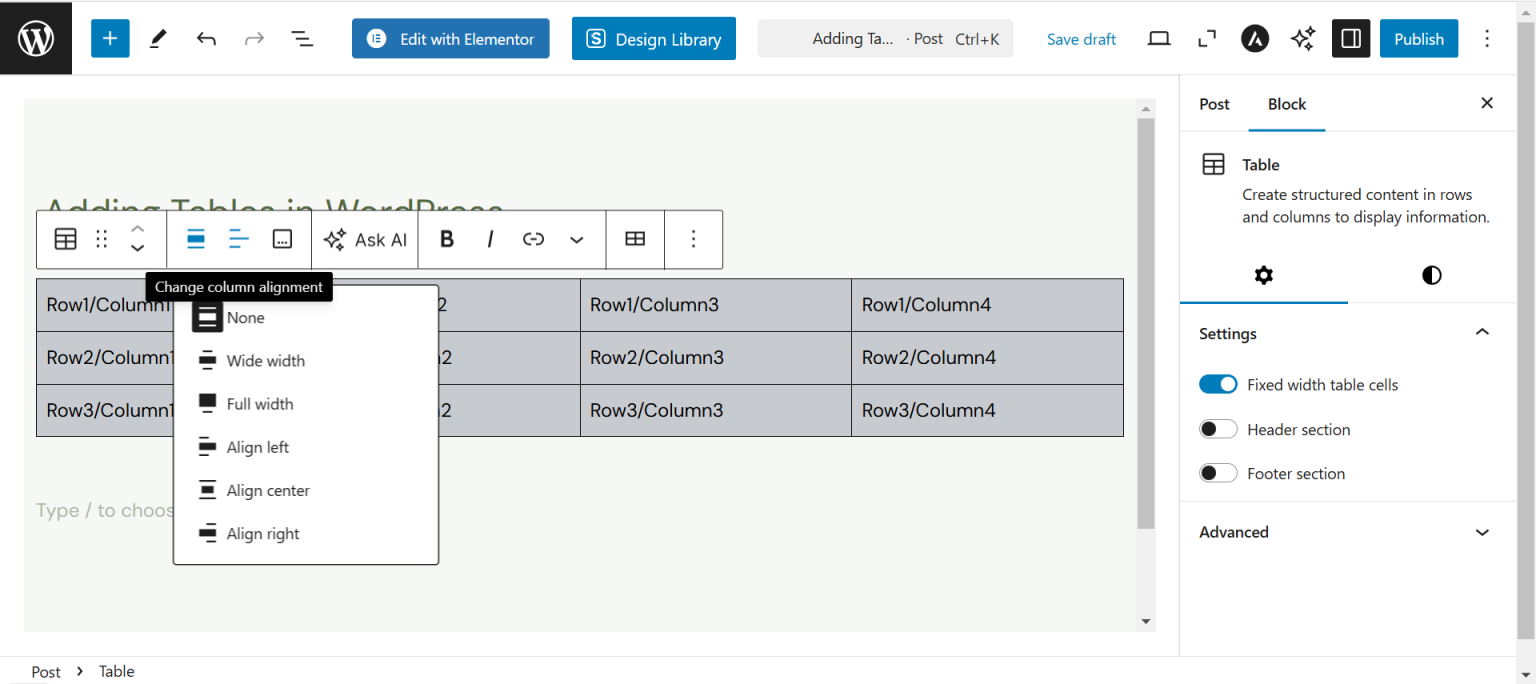Screen dimensions: 1536x684
Task: Open the Edit table grid icon menu
Action: 635,239
